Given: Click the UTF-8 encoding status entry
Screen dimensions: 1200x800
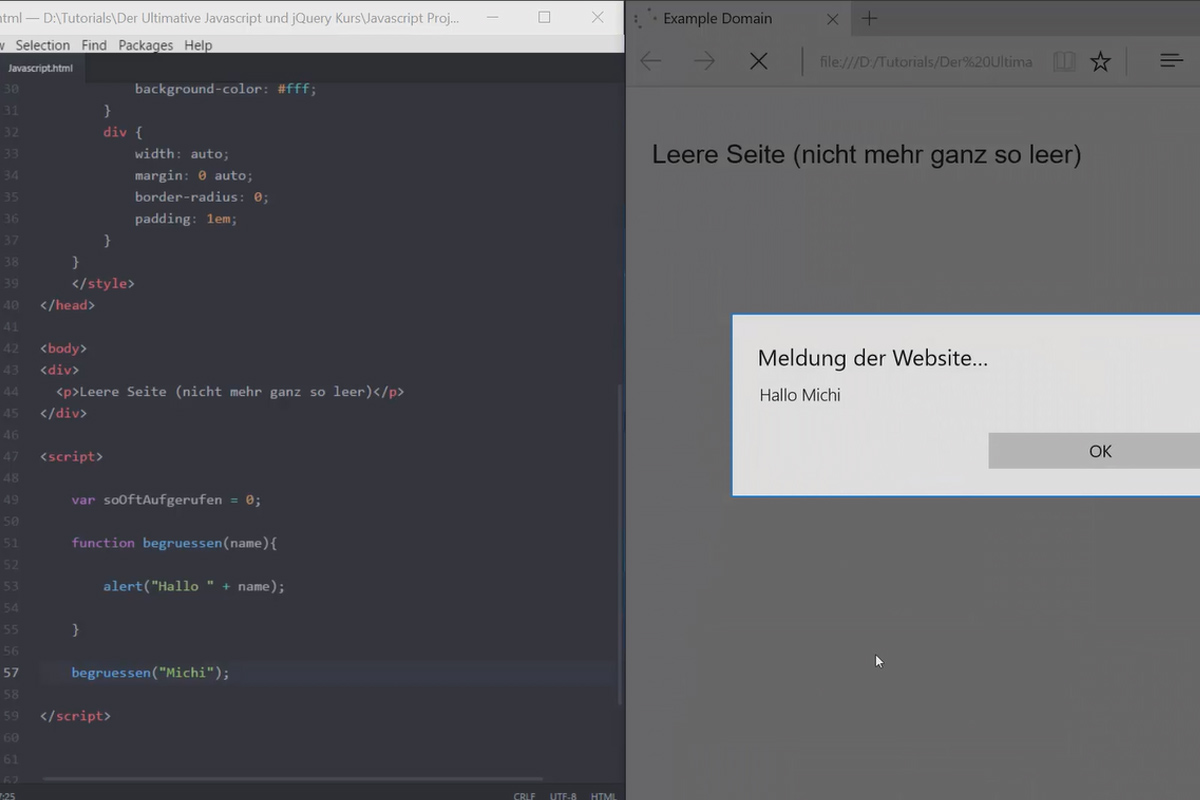Looking at the screenshot, I should point(563,796).
